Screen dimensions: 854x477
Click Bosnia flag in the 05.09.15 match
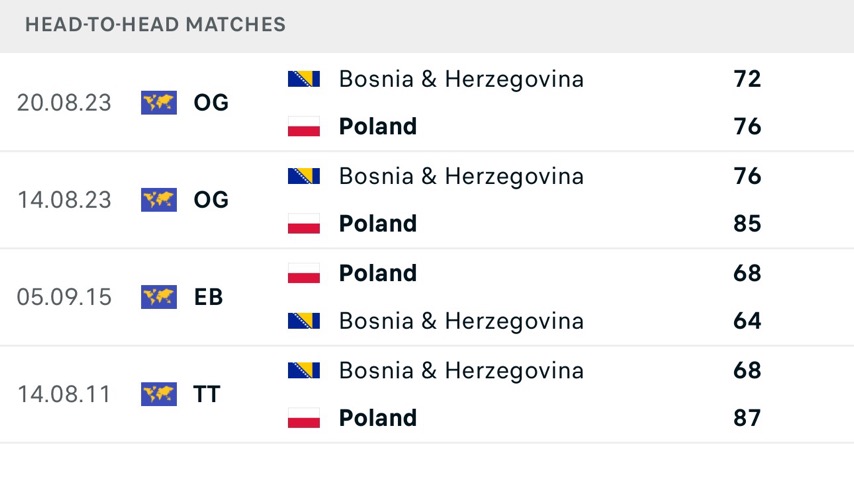click(x=304, y=321)
